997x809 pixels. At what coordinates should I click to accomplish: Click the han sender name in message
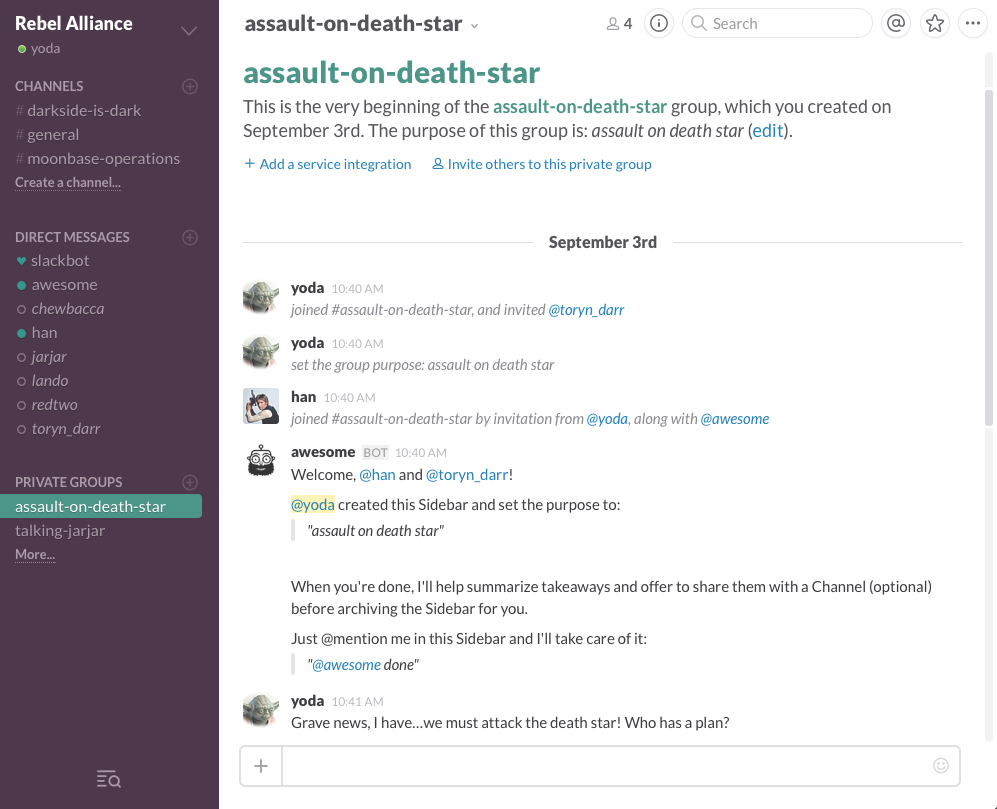(x=303, y=397)
